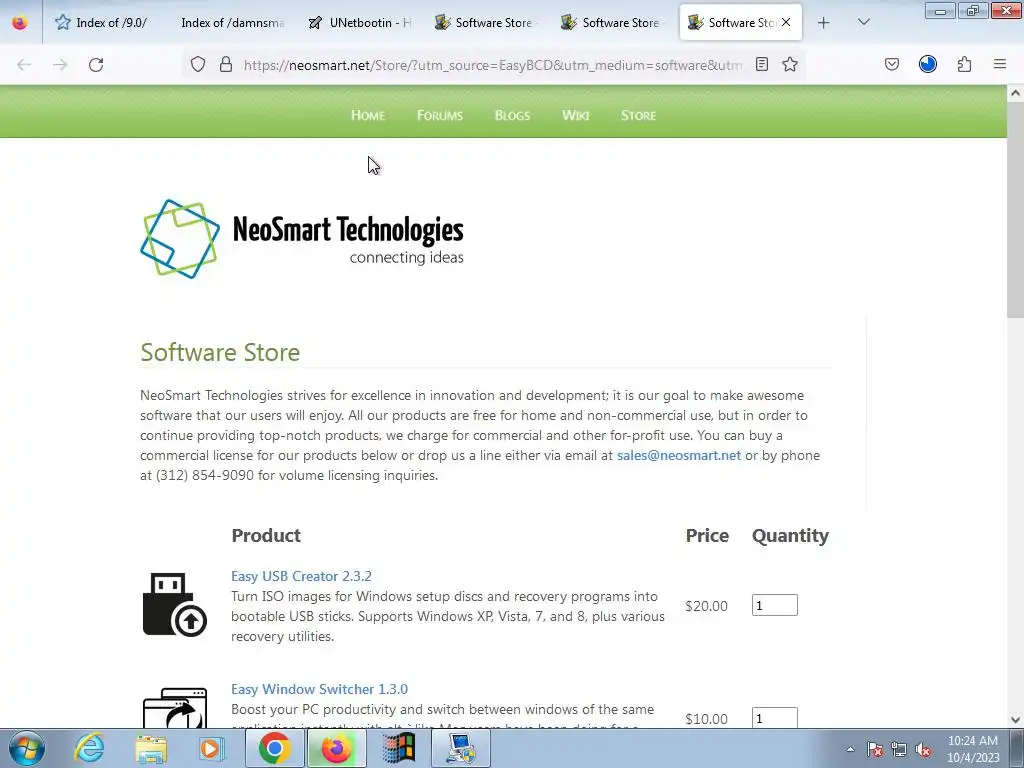Switch to Google Chrome in the taskbar
This screenshot has height=768, width=1024.
click(x=274, y=748)
